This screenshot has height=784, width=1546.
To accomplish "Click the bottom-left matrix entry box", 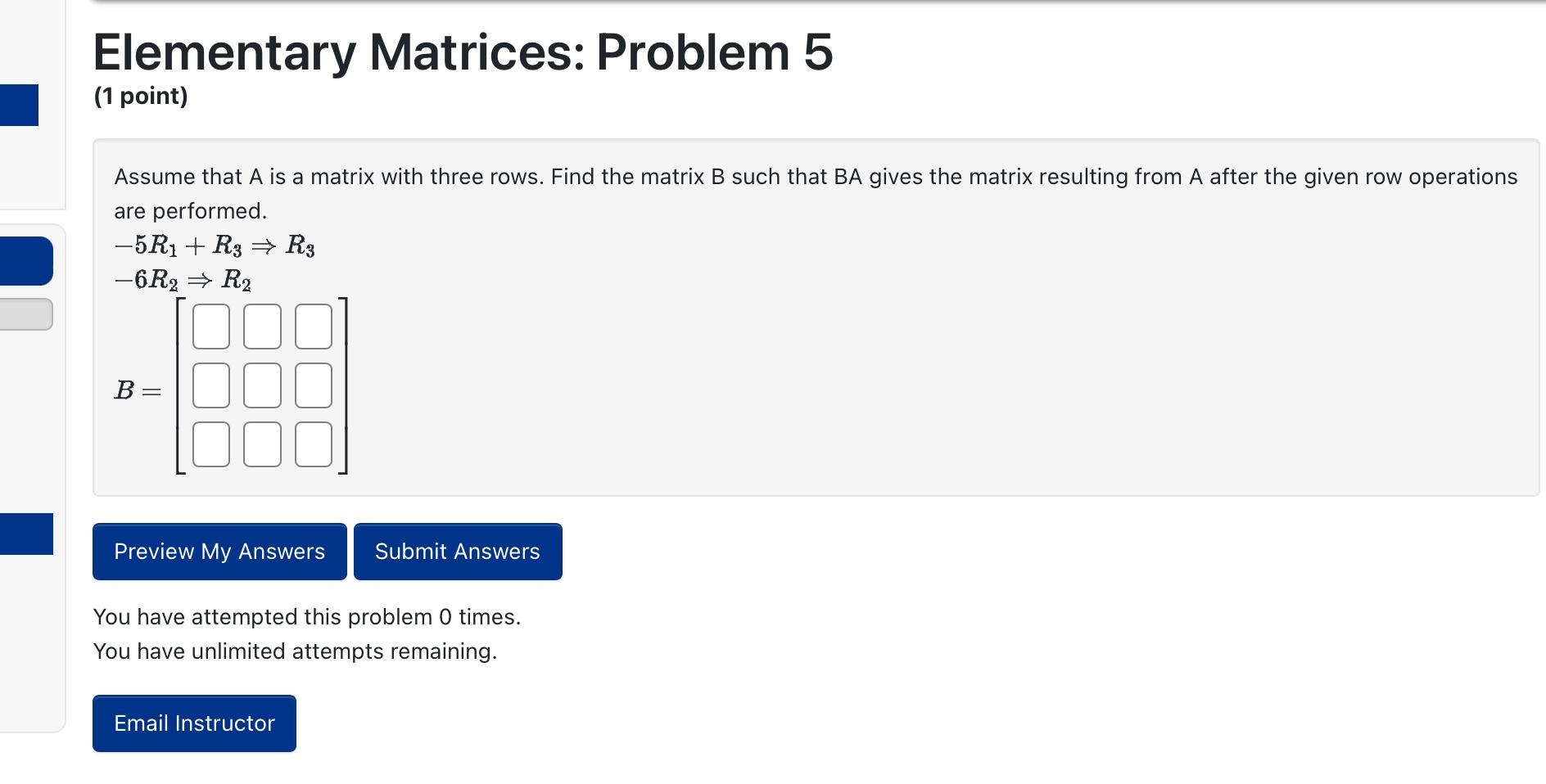I will click(210, 444).
